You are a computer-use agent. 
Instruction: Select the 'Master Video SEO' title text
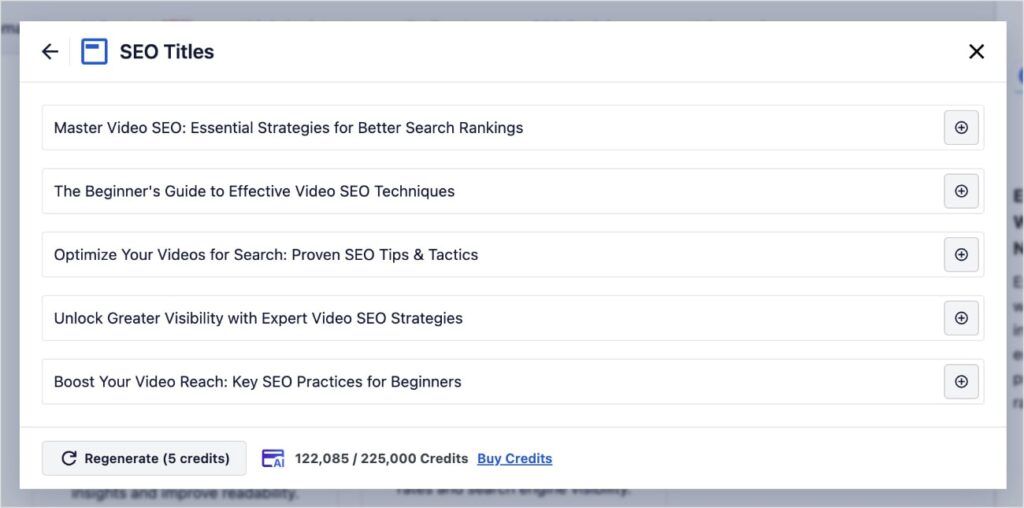[x=288, y=128]
